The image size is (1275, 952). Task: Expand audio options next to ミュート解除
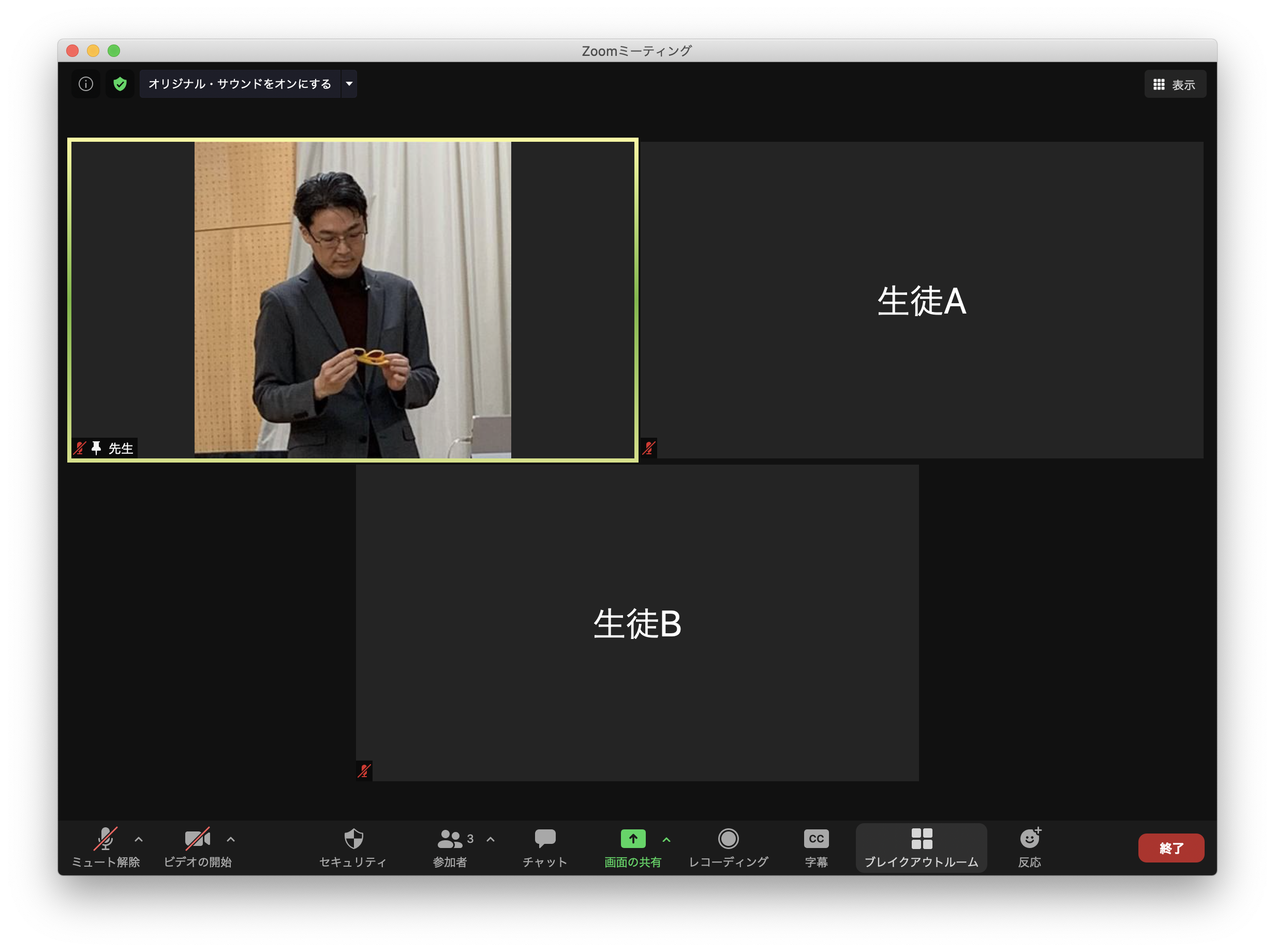pyautogui.click(x=138, y=839)
